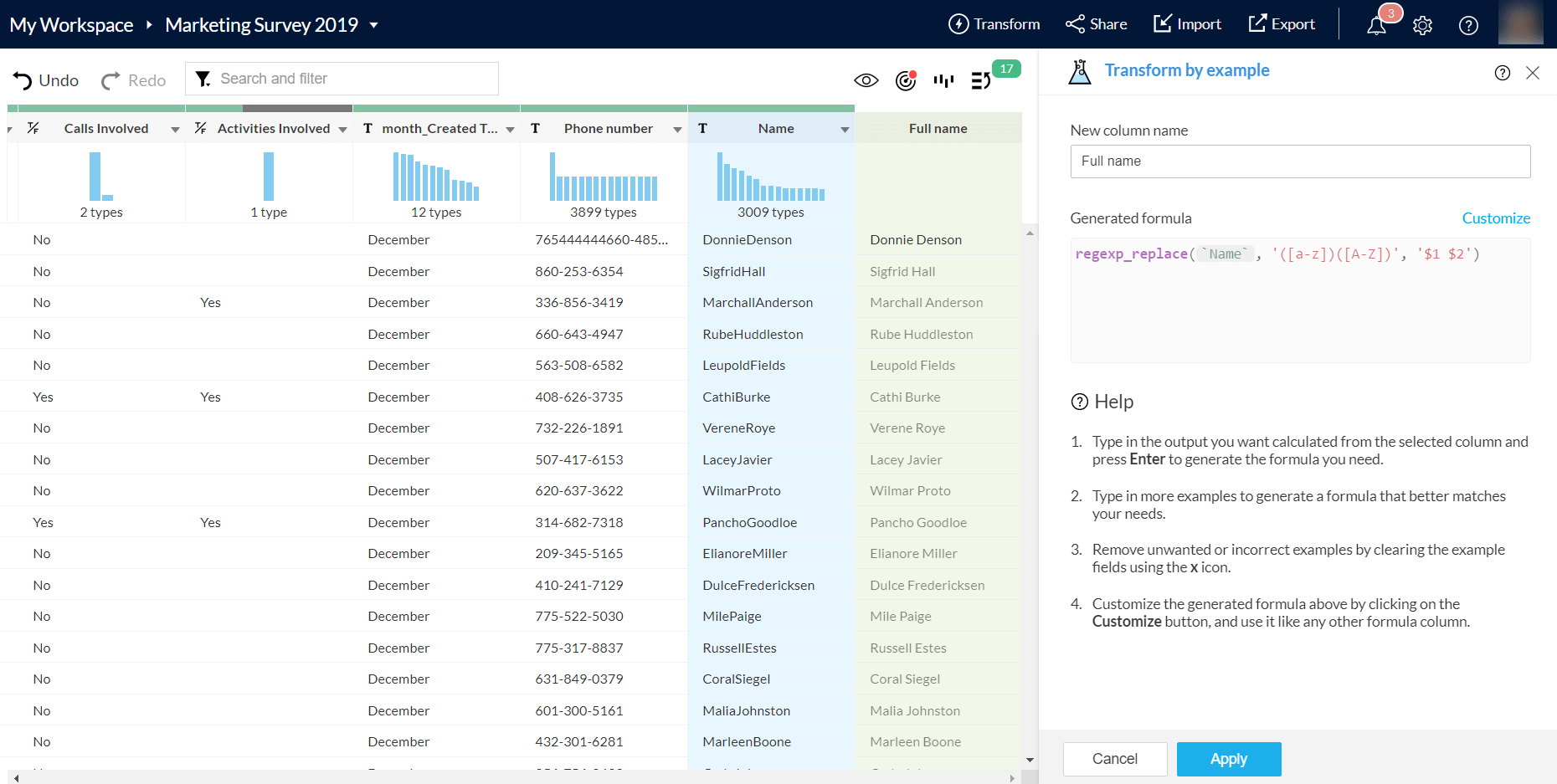
Task: Click the help icon in Transform panel
Action: click(x=1502, y=73)
